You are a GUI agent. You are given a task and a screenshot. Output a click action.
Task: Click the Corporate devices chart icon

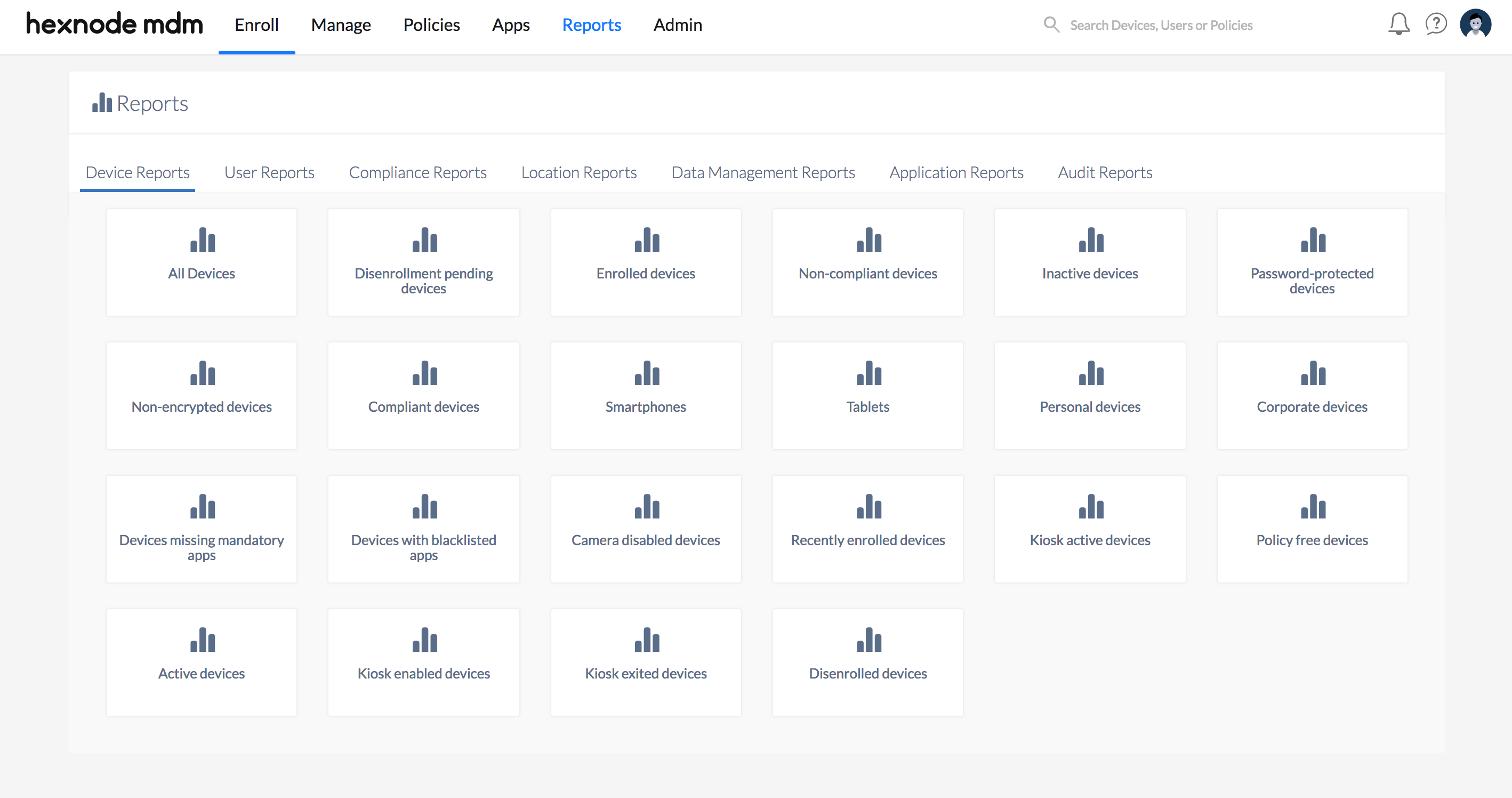[1313, 373]
